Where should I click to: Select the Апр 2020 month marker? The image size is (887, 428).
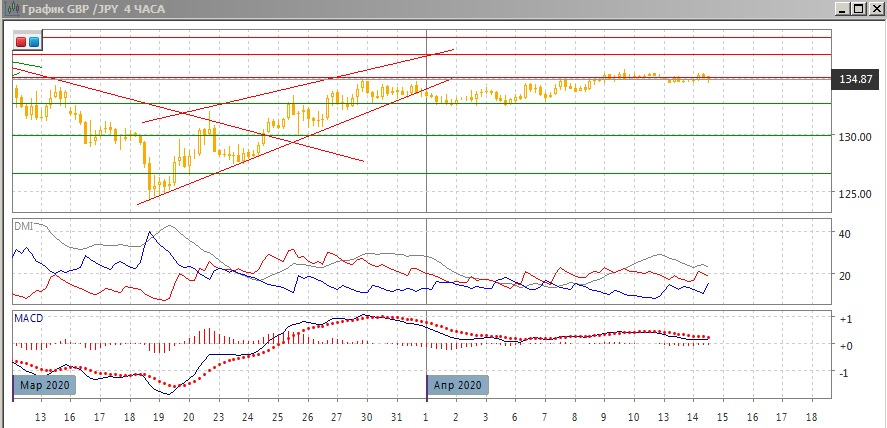point(459,384)
